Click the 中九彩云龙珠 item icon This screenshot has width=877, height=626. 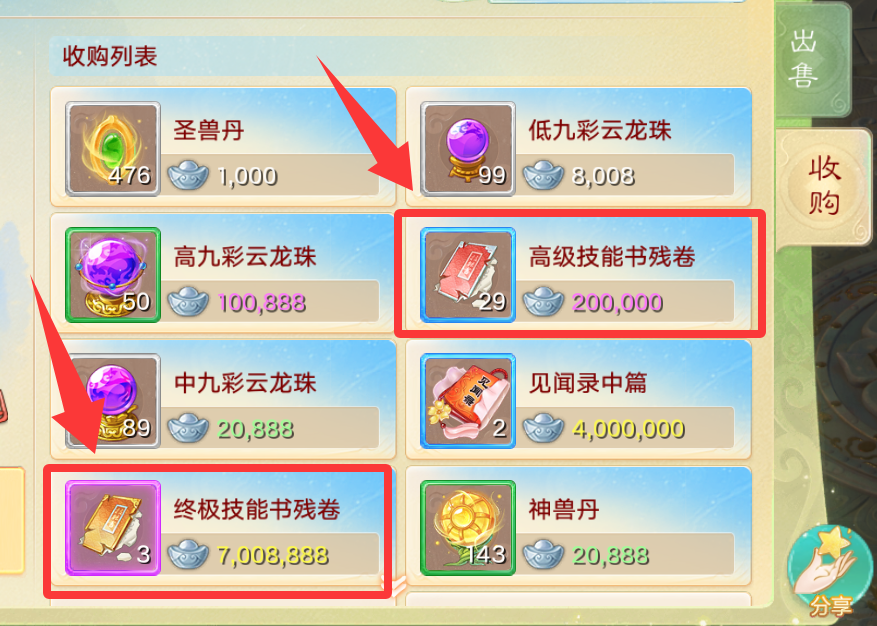point(113,401)
